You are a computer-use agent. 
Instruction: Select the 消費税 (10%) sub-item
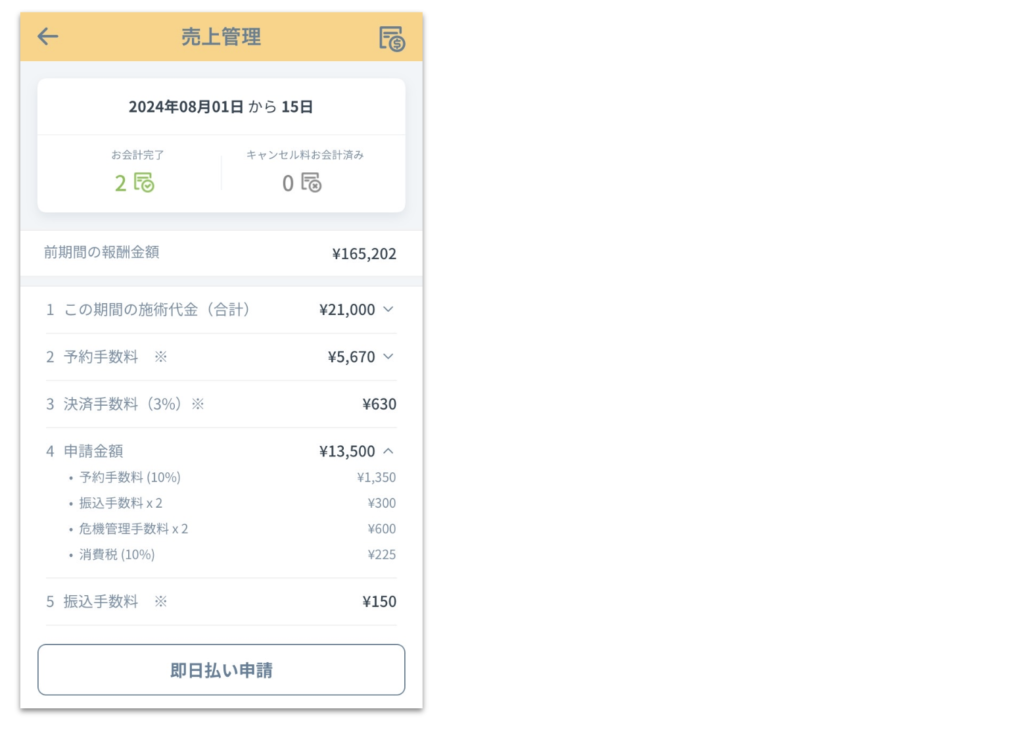click(117, 555)
